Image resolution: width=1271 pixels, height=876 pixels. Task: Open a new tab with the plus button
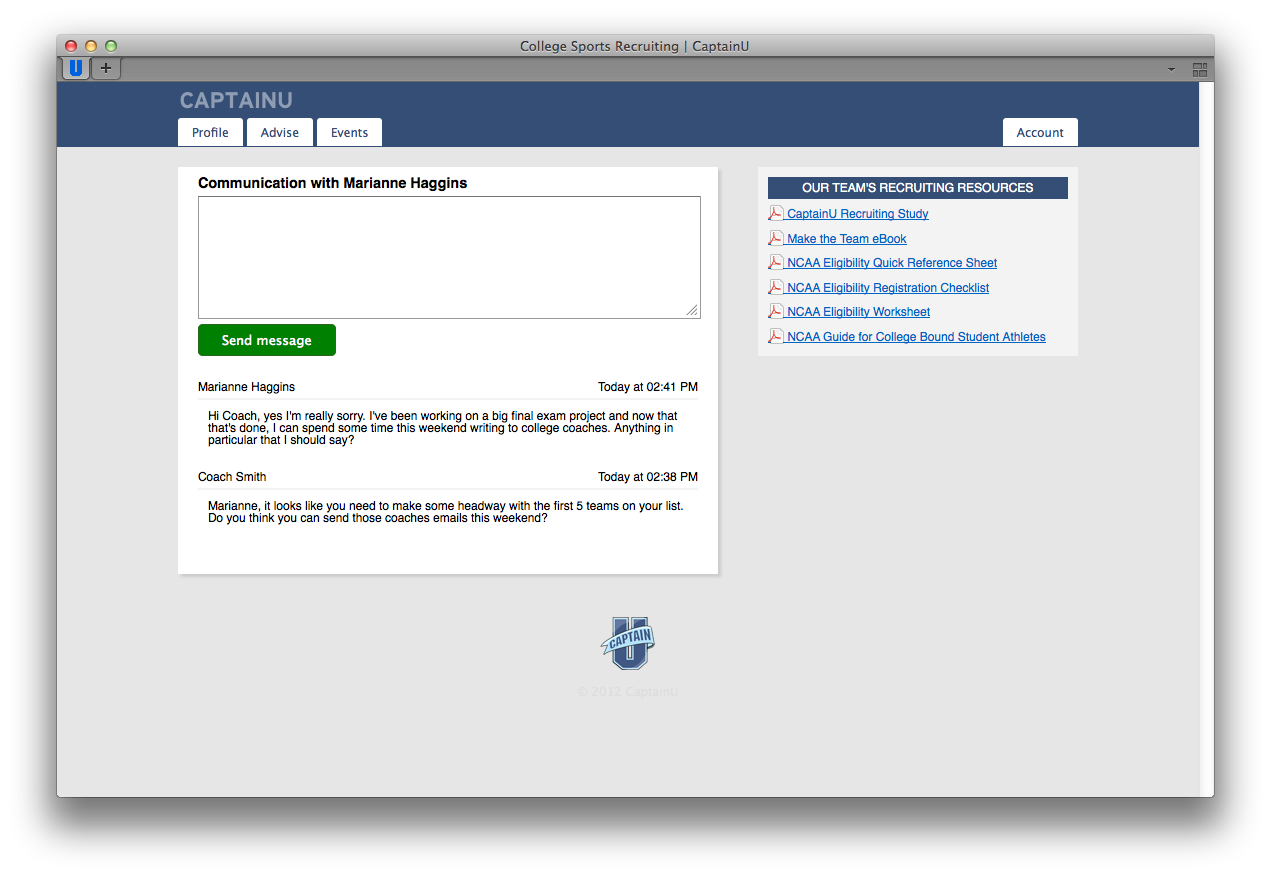(106, 69)
